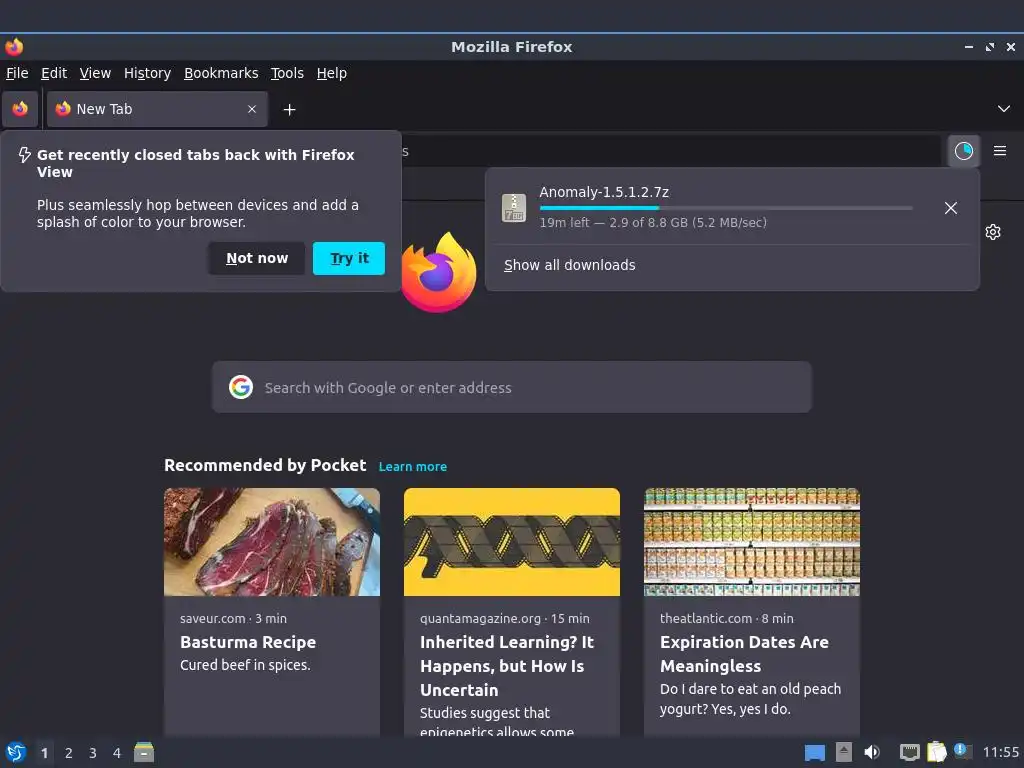Switch to workspace 1 in taskbar
The image size is (1024, 768).
(44, 753)
